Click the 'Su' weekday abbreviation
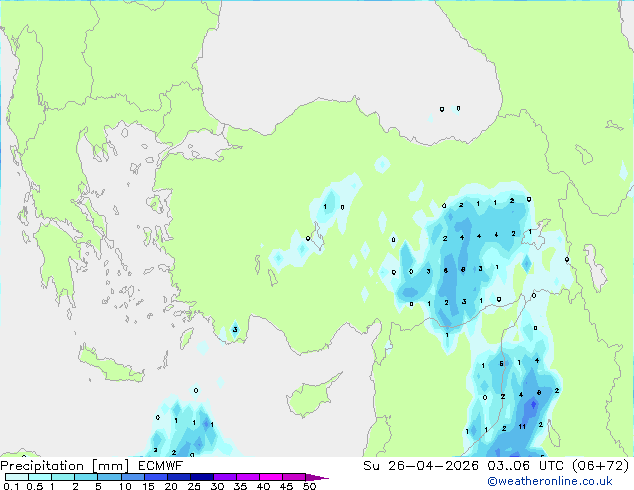Image resolution: width=634 pixels, height=490 pixels. pyautogui.click(x=371, y=466)
